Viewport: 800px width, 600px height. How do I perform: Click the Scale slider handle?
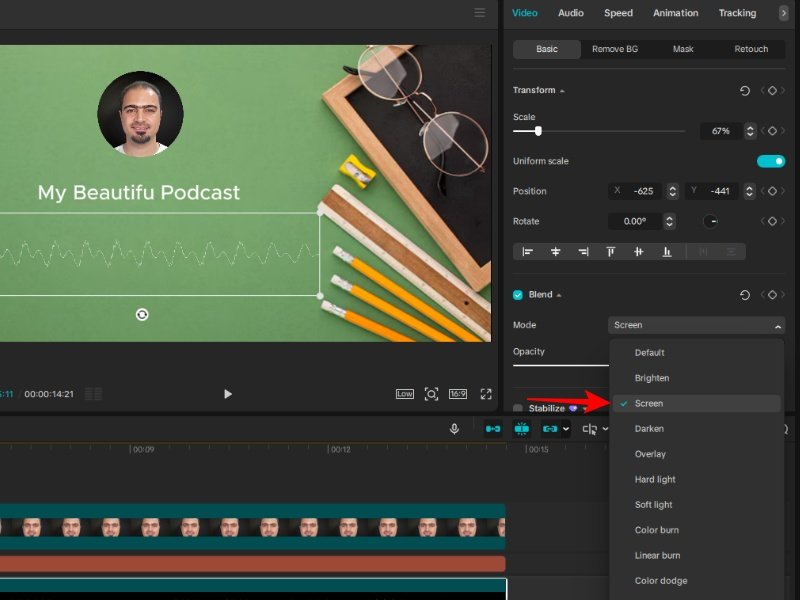point(538,131)
